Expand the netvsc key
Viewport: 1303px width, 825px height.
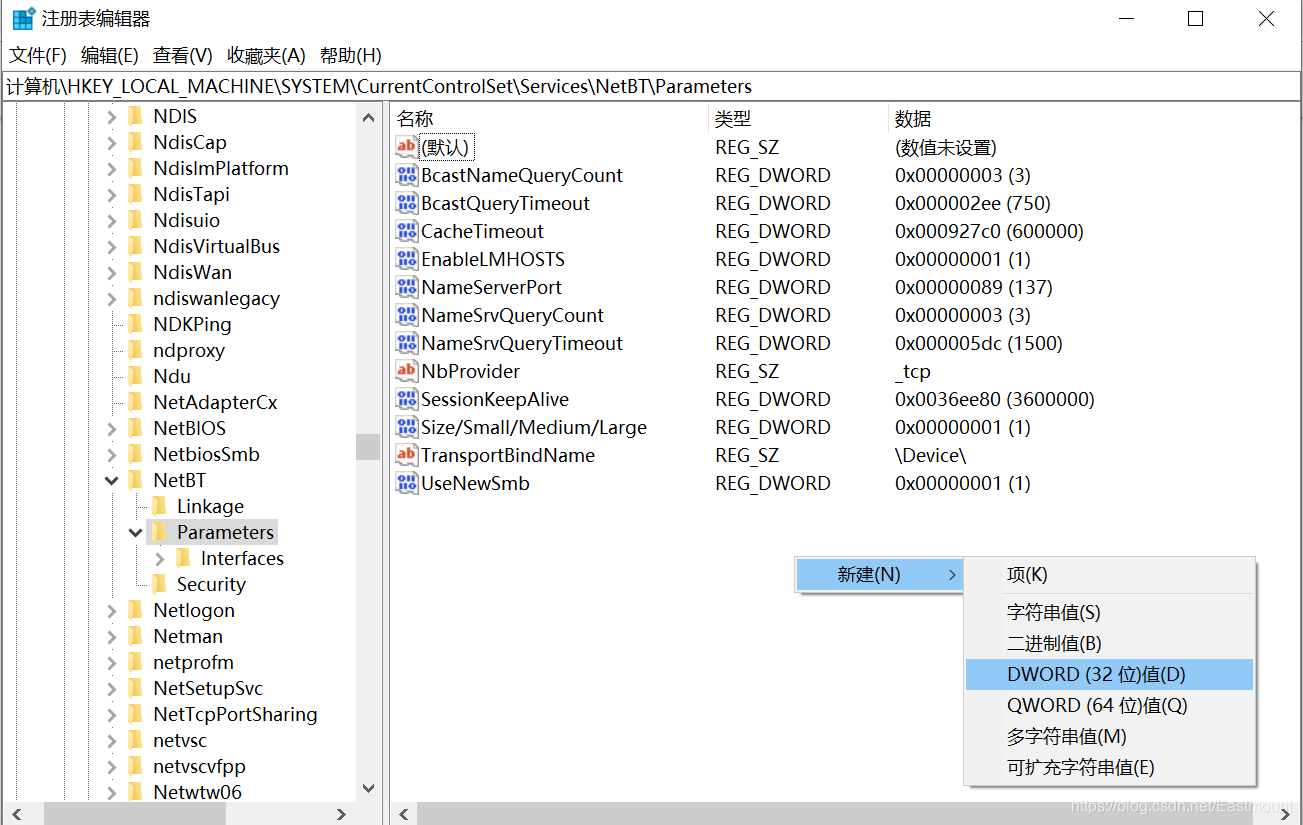coord(112,741)
